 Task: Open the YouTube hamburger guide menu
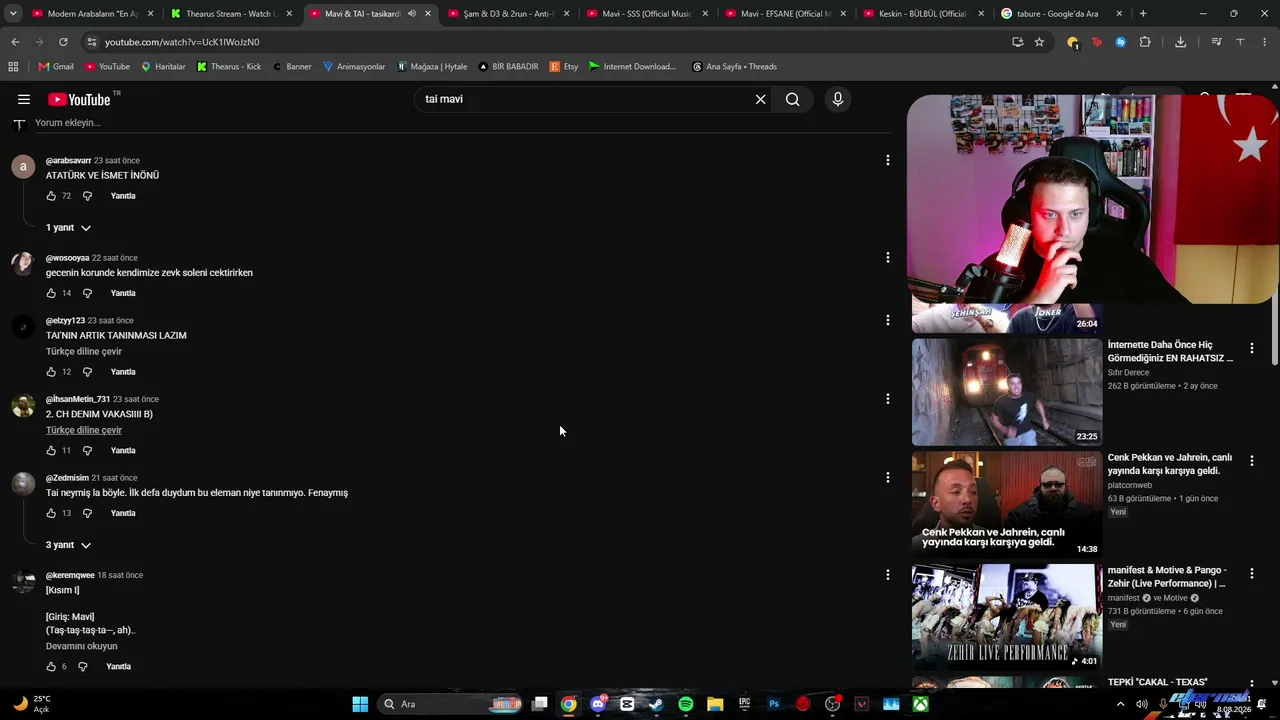pyautogui.click(x=24, y=99)
